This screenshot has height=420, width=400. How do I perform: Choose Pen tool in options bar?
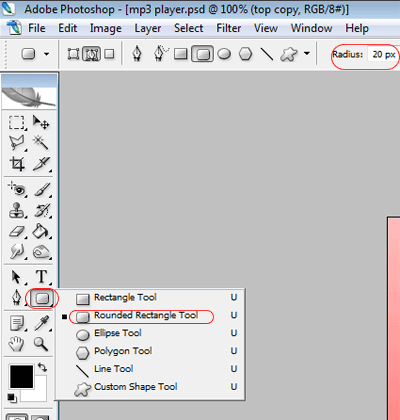pos(137,54)
